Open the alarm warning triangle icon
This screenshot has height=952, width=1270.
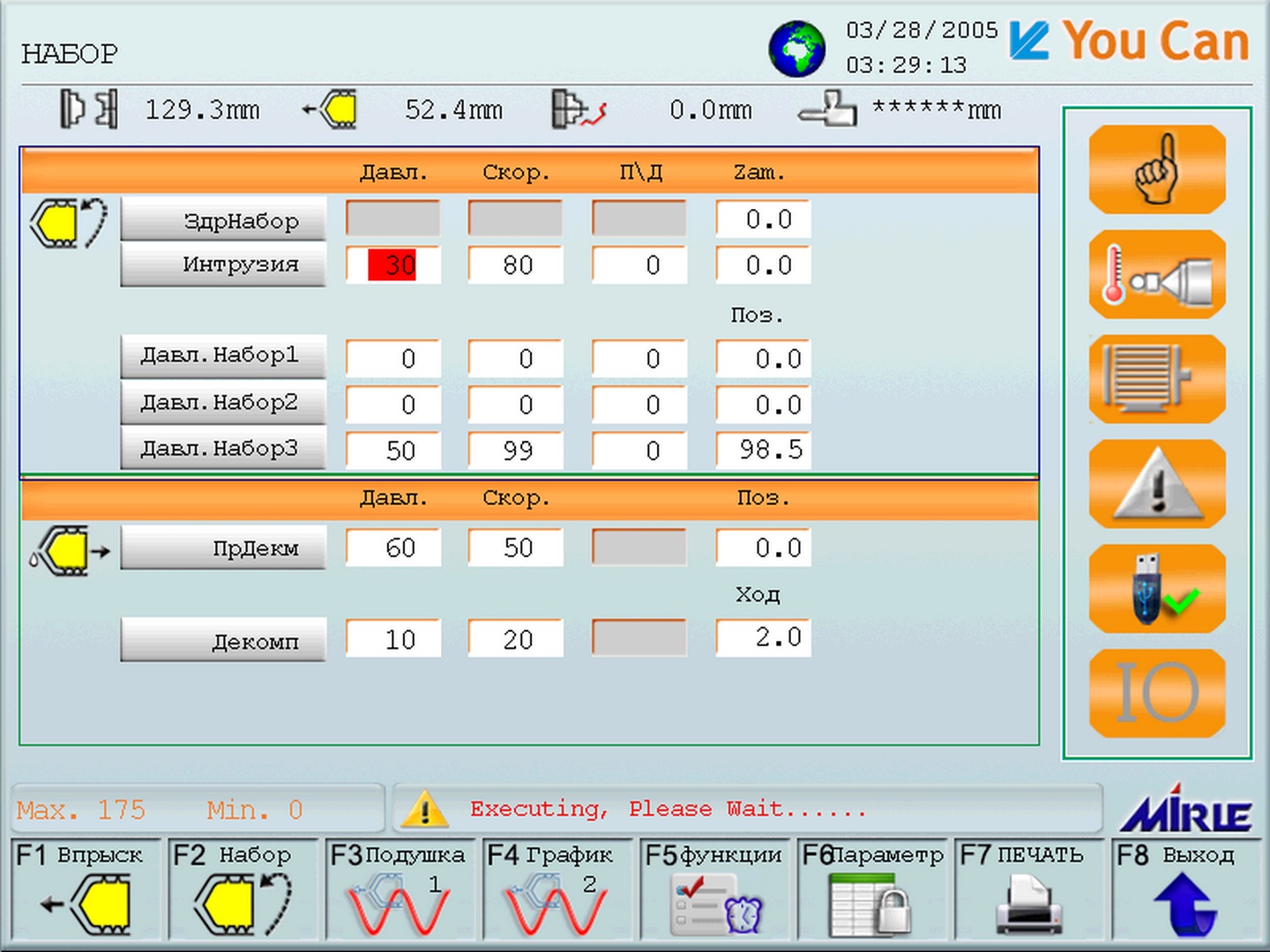pyautogui.click(x=1157, y=484)
